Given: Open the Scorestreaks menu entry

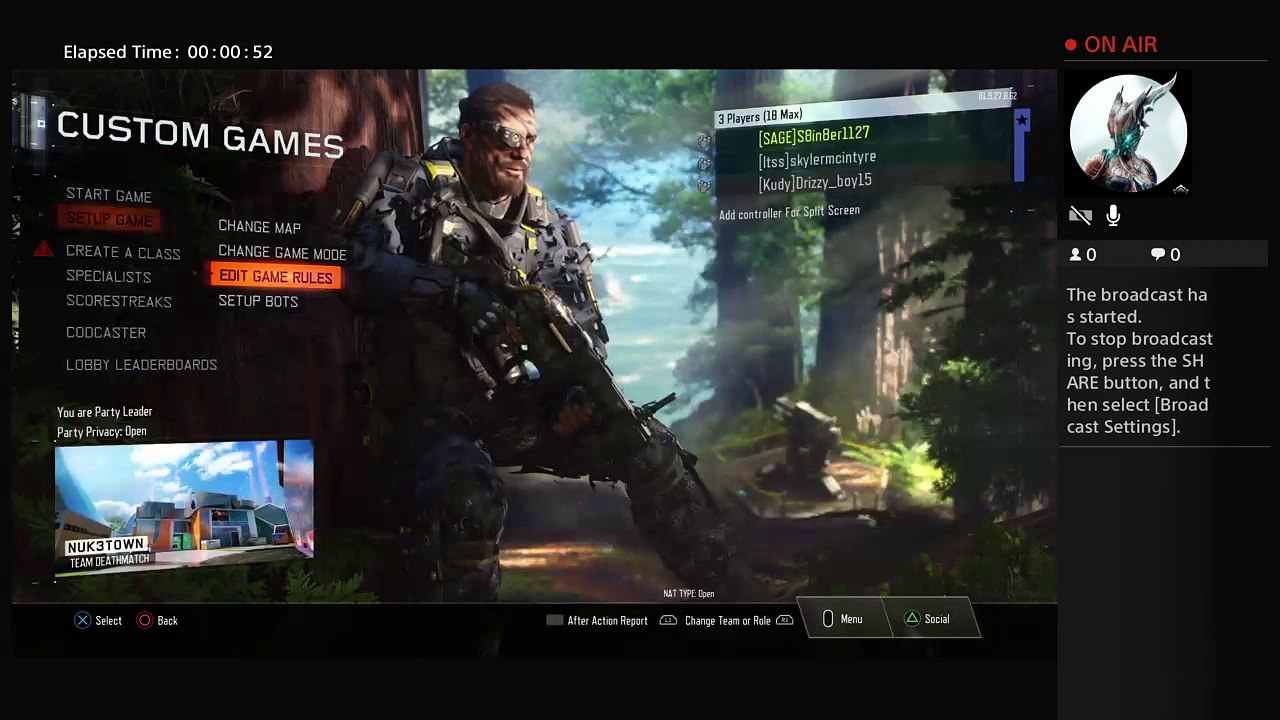Looking at the screenshot, I should click(119, 302).
